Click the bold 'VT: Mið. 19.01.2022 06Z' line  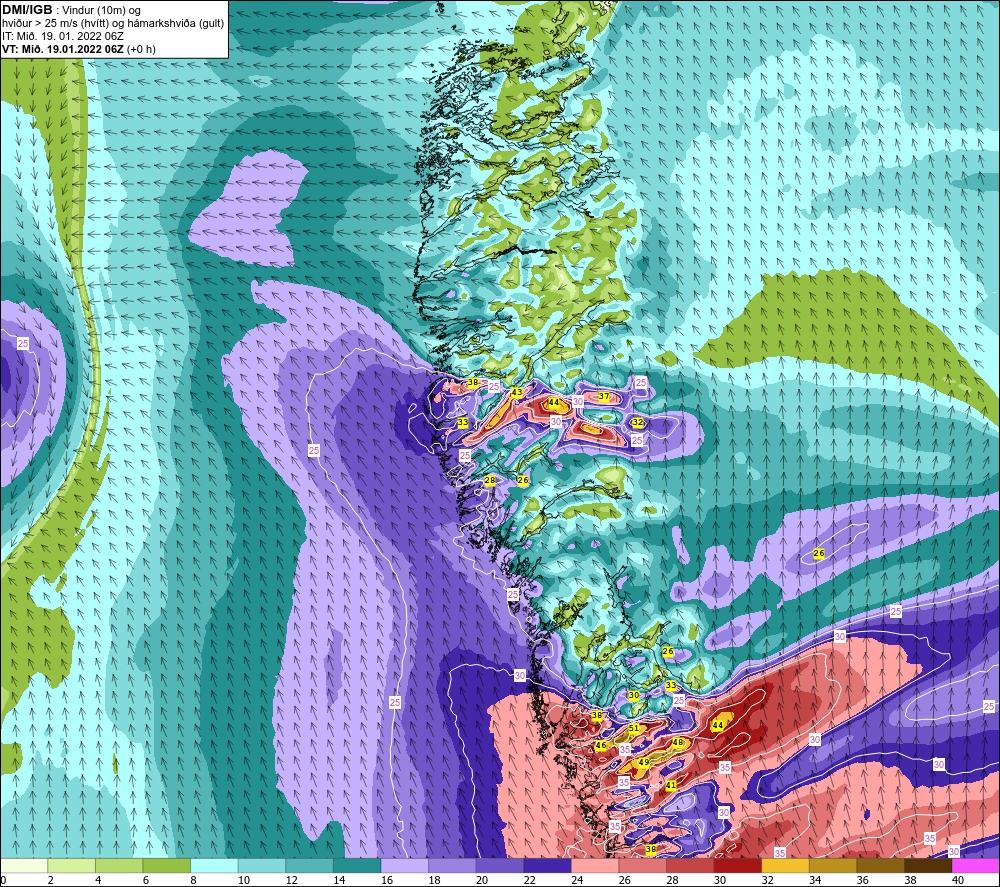(x=79, y=48)
